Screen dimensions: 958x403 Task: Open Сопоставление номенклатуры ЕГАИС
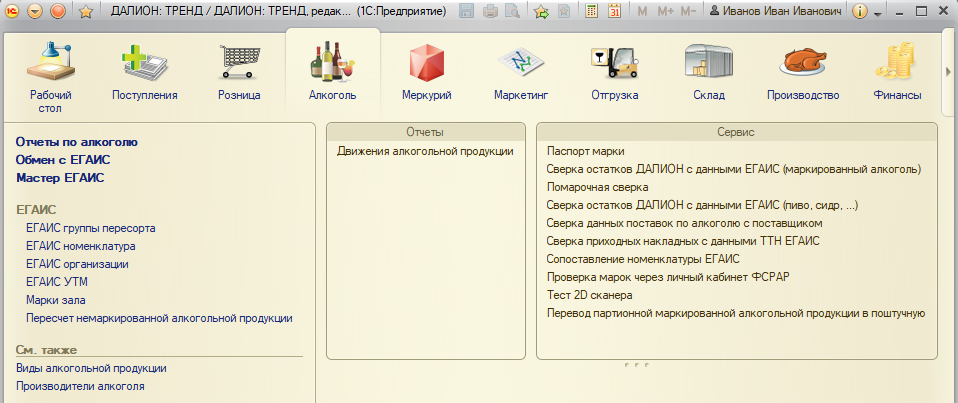click(x=643, y=258)
